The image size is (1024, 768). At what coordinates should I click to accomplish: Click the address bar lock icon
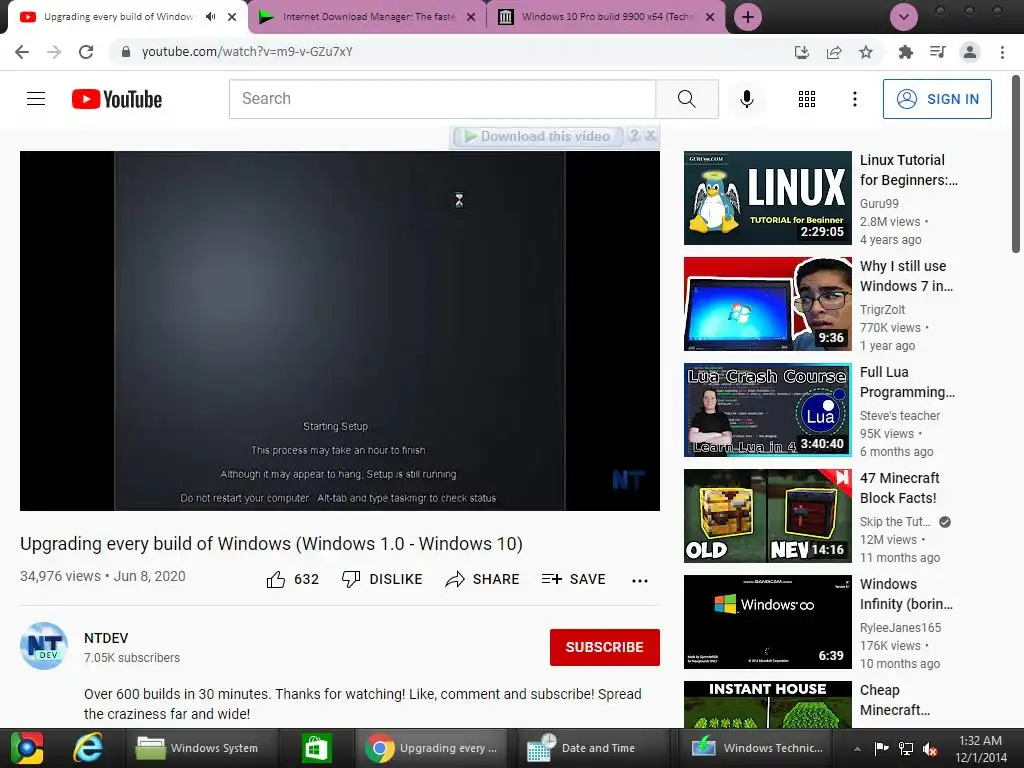coord(126,52)
